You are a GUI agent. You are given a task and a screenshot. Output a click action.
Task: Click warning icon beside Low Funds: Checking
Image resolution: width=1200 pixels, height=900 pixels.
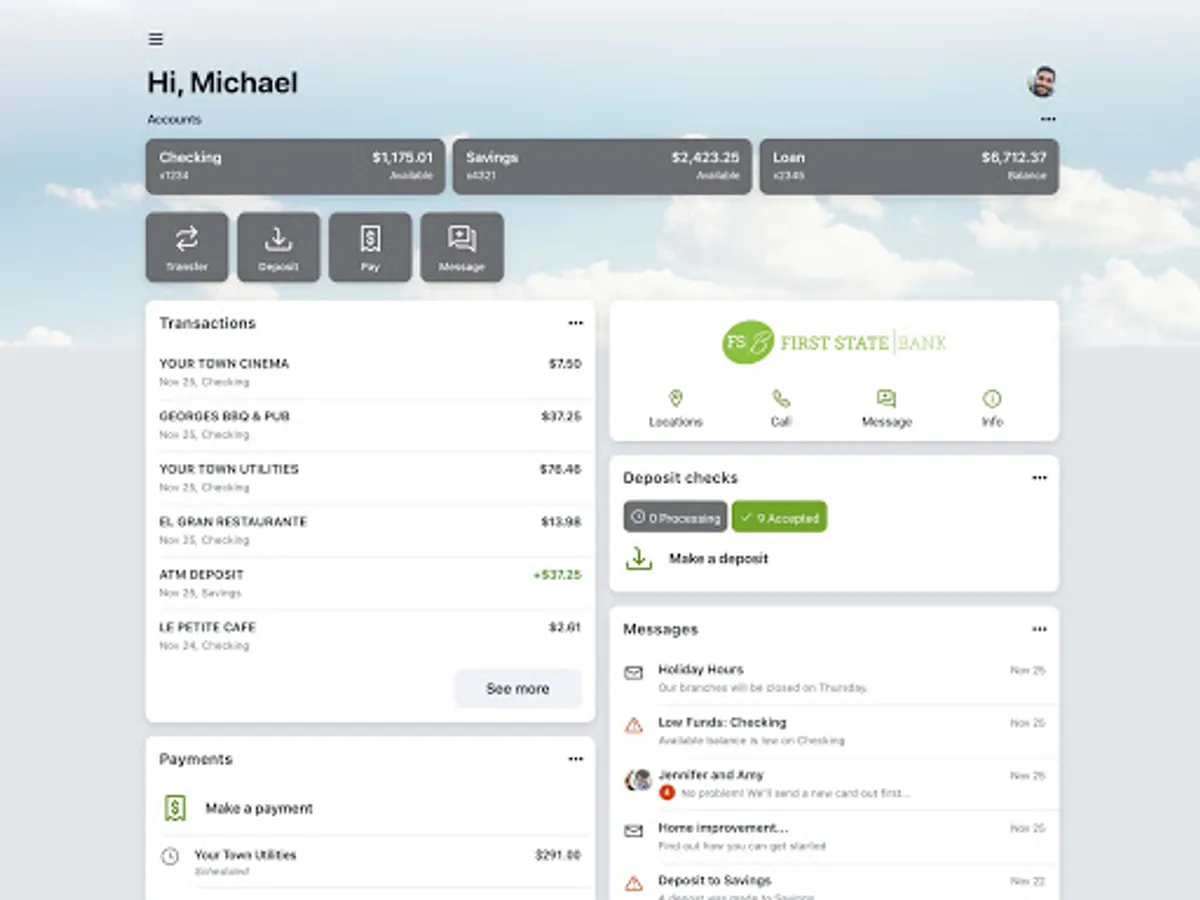[x=634, y=725]
